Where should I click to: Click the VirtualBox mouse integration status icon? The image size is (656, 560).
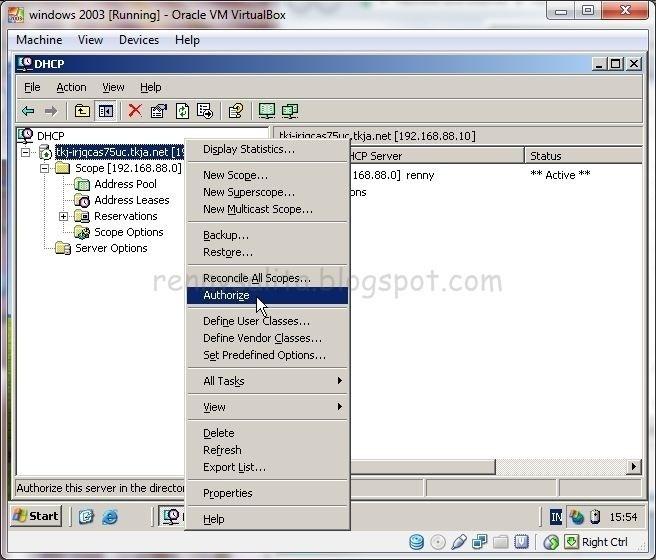pyautogui.click(x=551, y=542)
